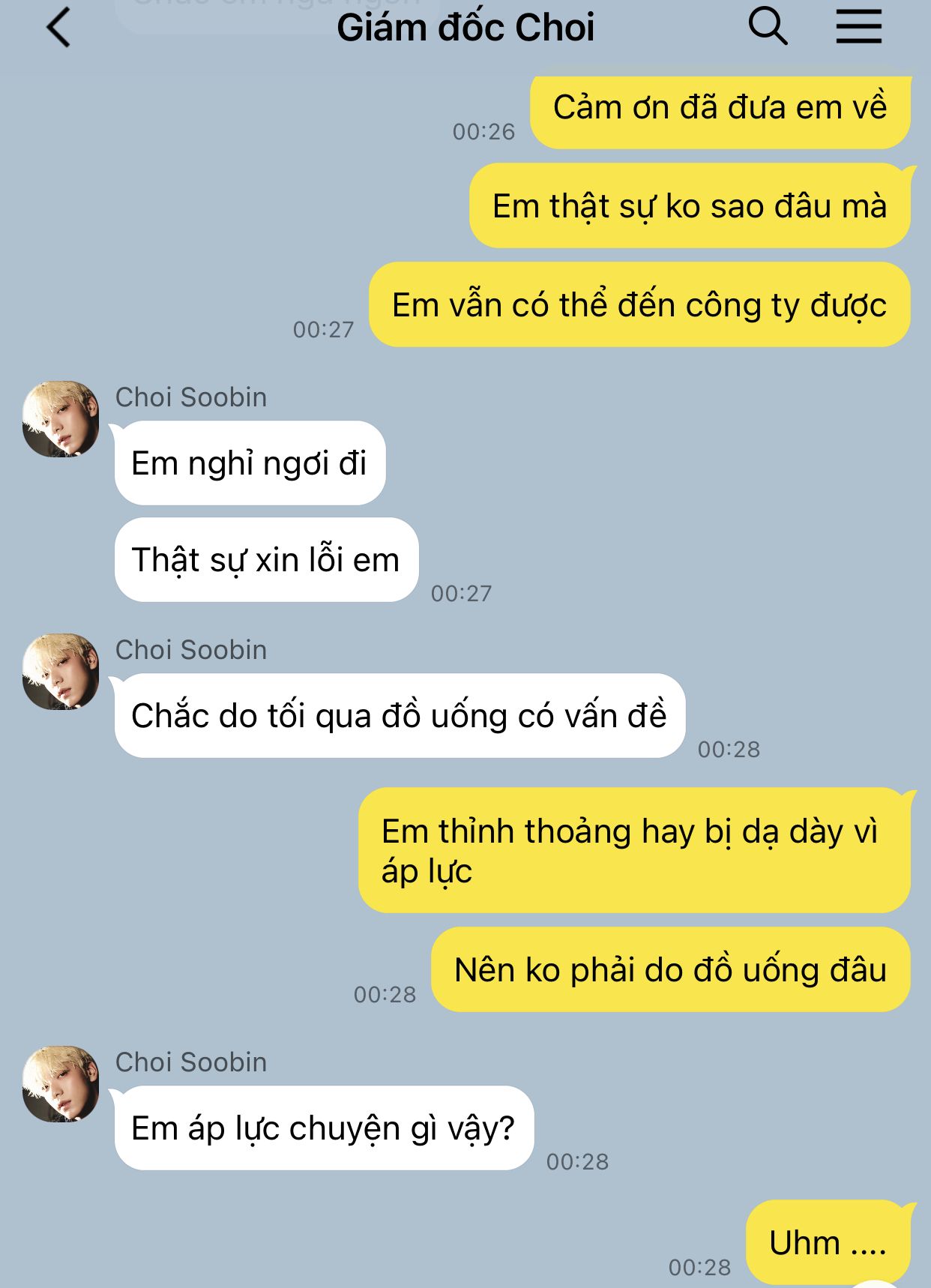Select the 'Thật sự xin lỗi em' message
931x1288 pixels.
(x=266, y=559)
